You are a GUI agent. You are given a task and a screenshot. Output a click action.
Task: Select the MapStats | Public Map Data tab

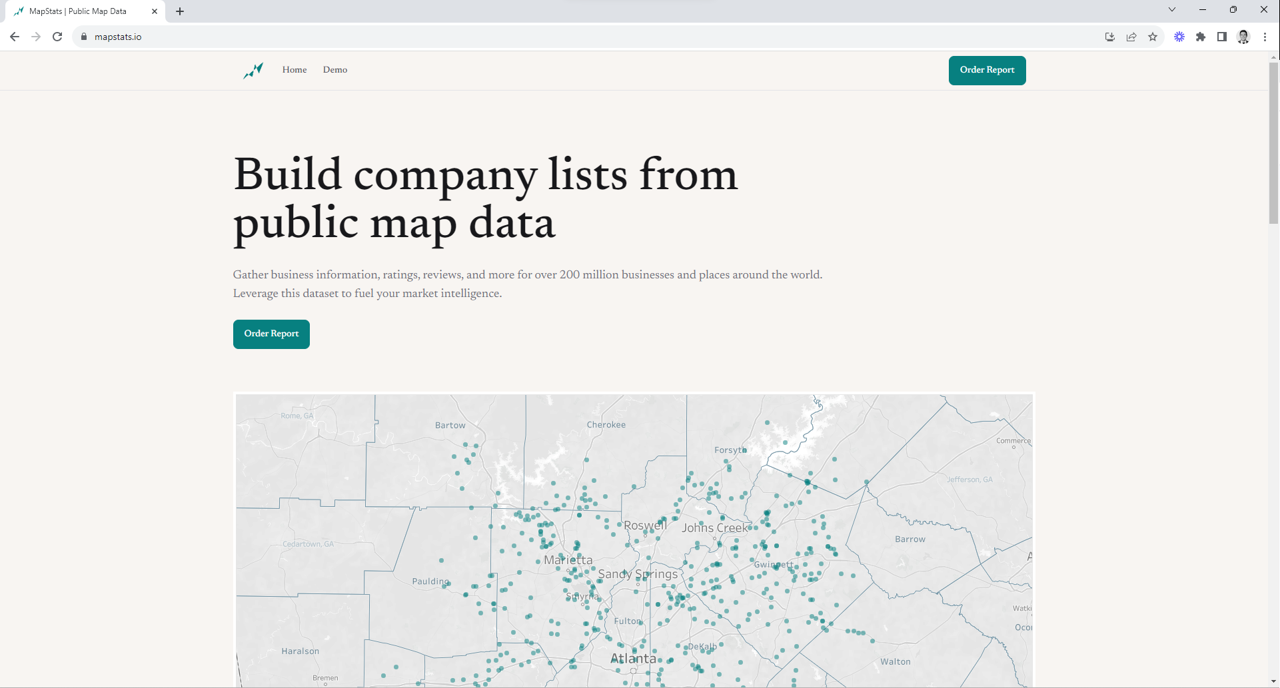(x=86, y=11)
